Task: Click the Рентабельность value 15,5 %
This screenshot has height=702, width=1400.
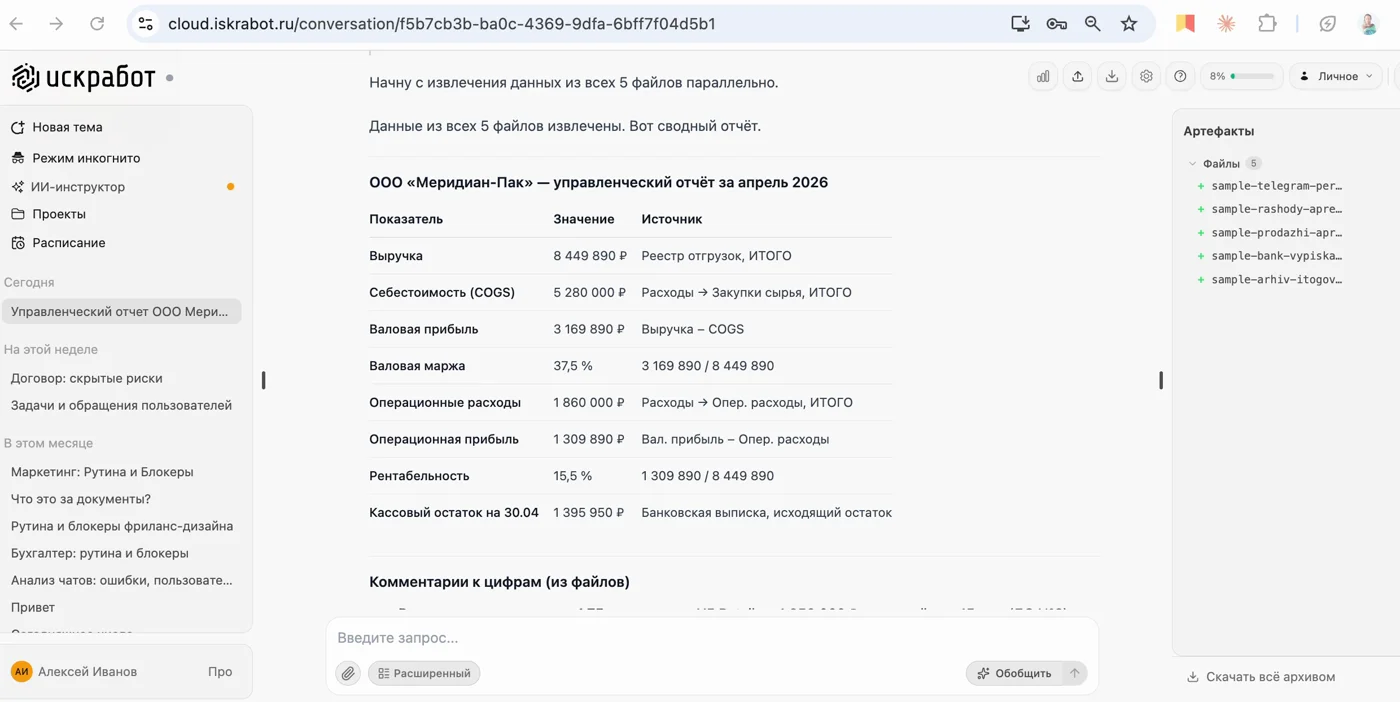Action: [573, 476]
